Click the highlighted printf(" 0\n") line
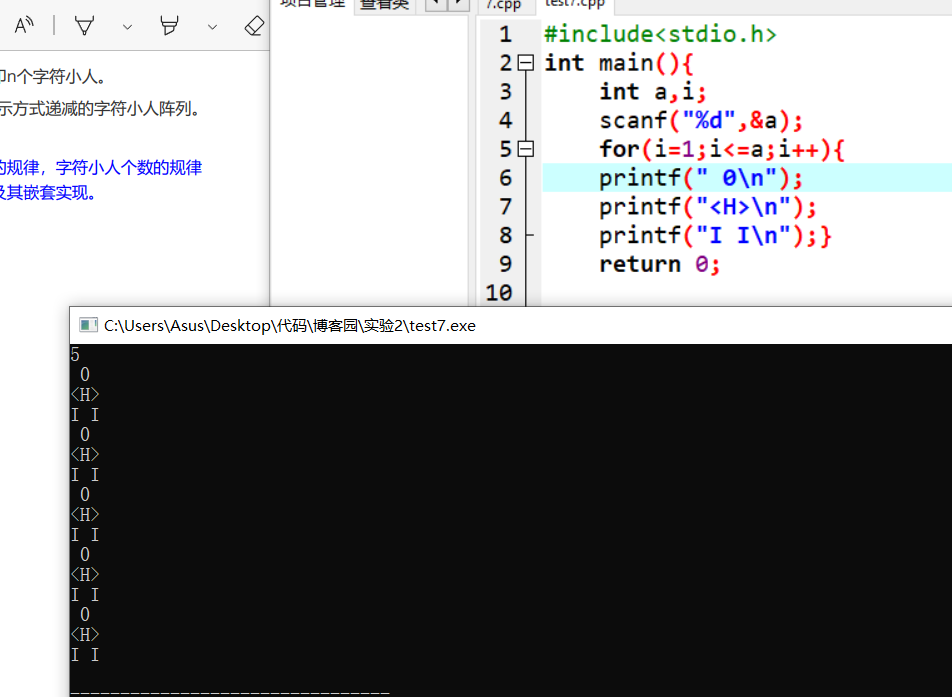The height and width of the screenshot is (697, 952). click(701, 178)
